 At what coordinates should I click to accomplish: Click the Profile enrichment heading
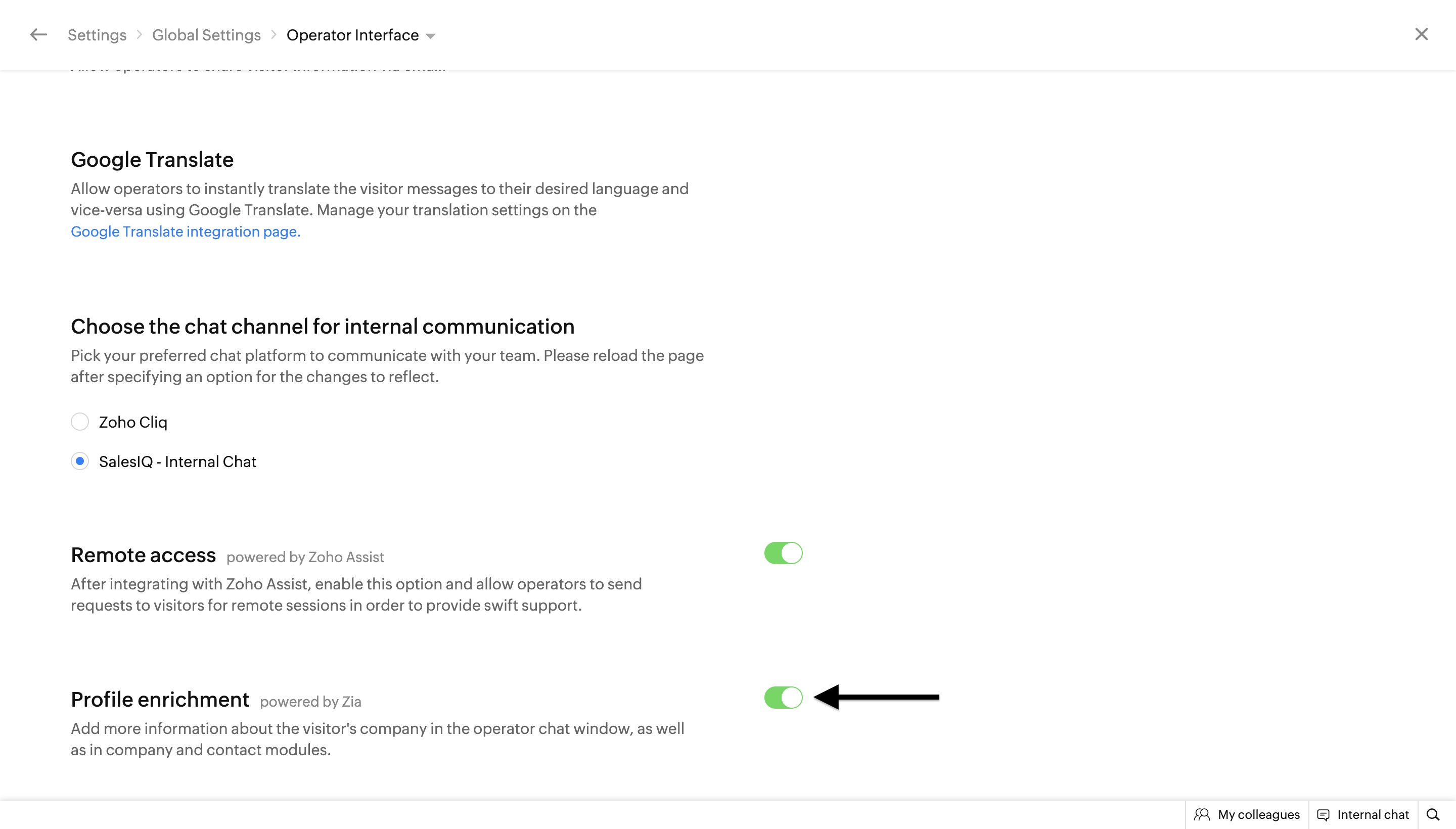point(159,699)
